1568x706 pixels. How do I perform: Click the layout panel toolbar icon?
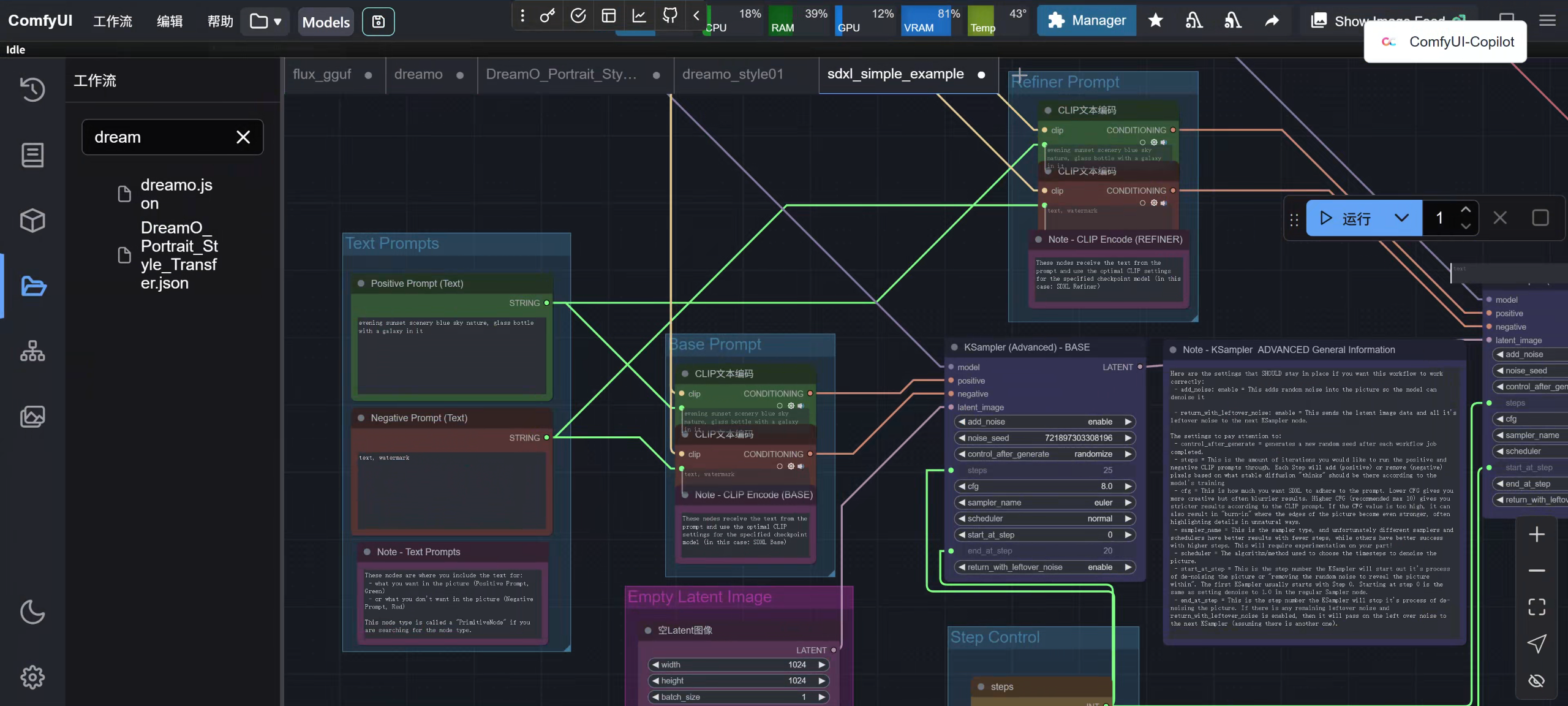tap(609, 16)
